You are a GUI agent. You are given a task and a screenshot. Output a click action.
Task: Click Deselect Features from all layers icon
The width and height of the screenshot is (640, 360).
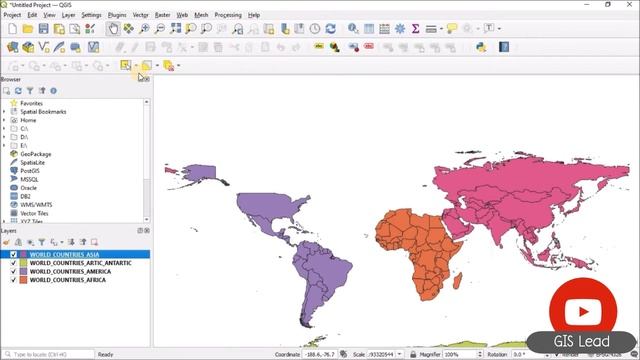tap(168, 65)
